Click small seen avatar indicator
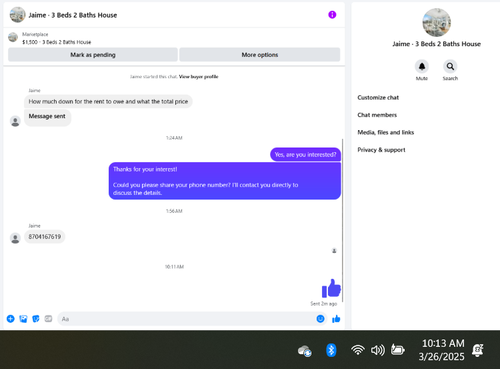 (334, 251)
